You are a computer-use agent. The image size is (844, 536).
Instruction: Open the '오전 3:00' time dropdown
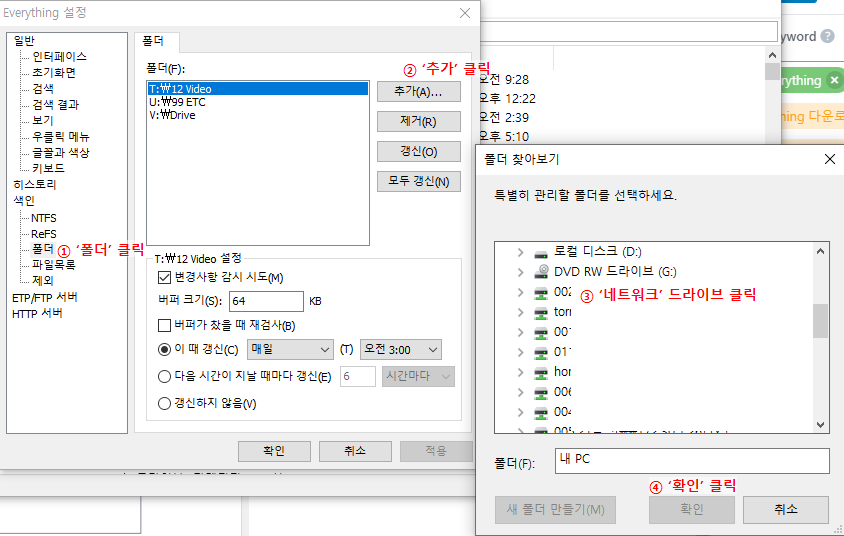click(400, 349)
